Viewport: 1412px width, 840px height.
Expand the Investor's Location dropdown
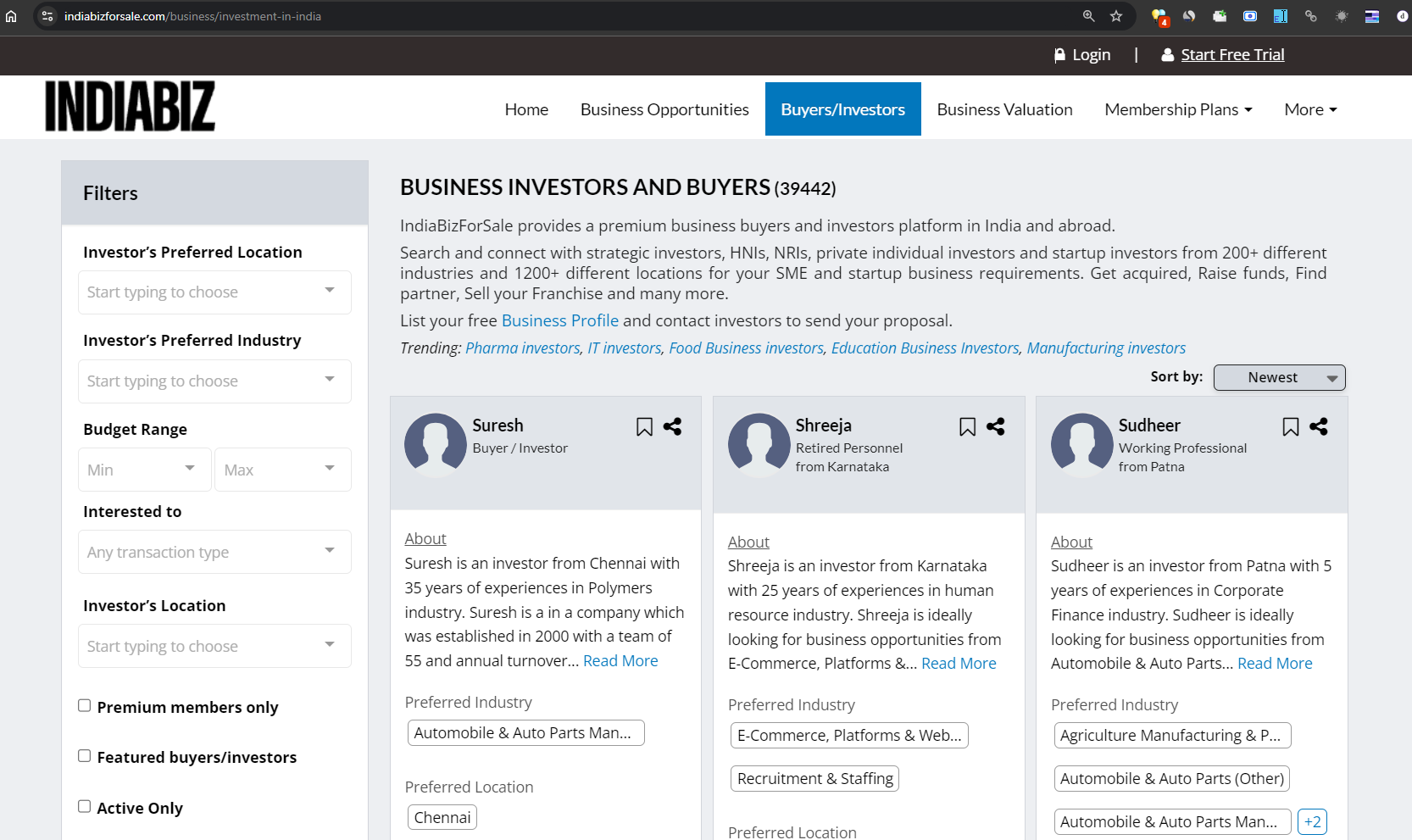214,646
